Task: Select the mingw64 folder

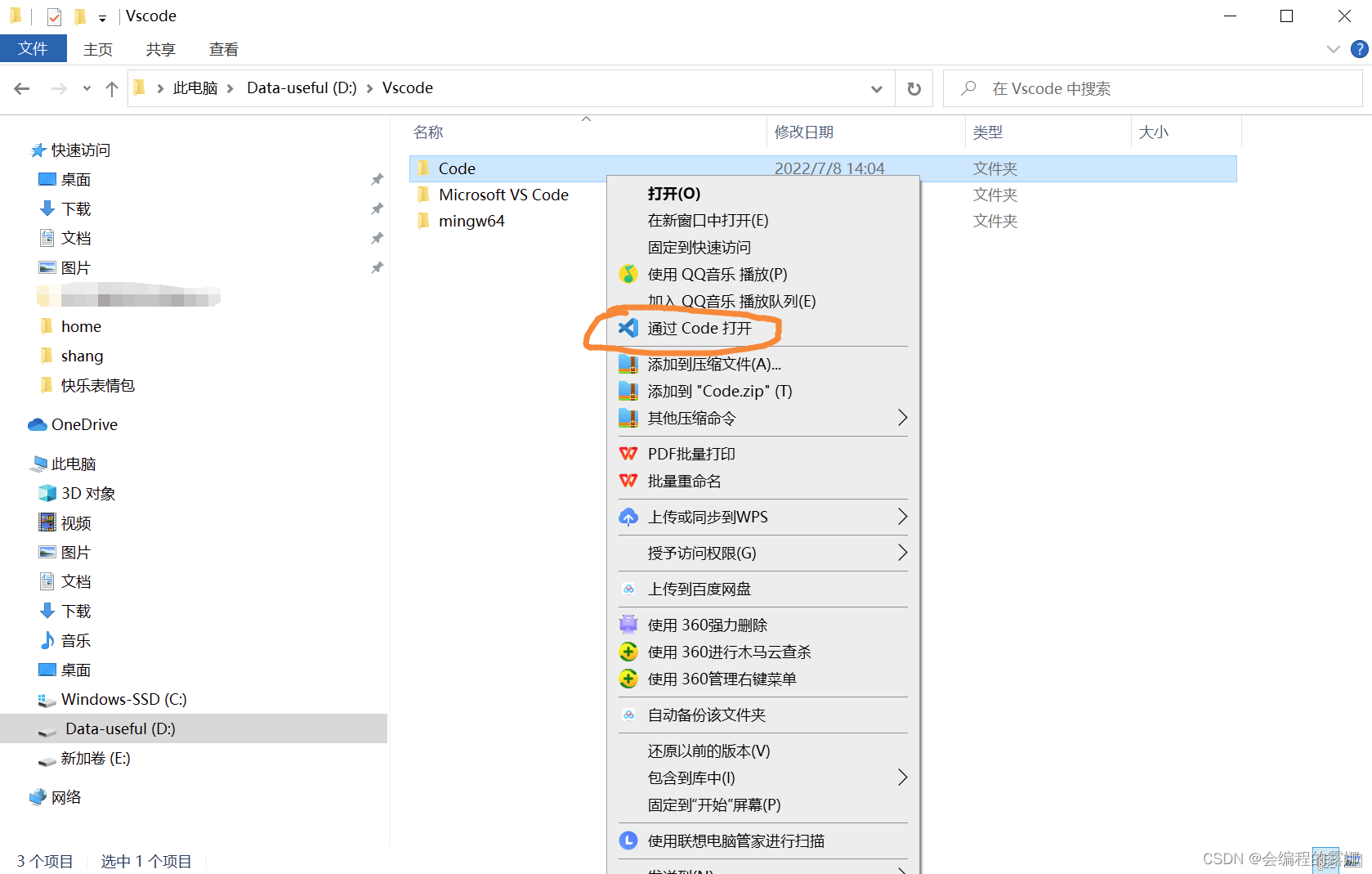Action: (471, 221)
